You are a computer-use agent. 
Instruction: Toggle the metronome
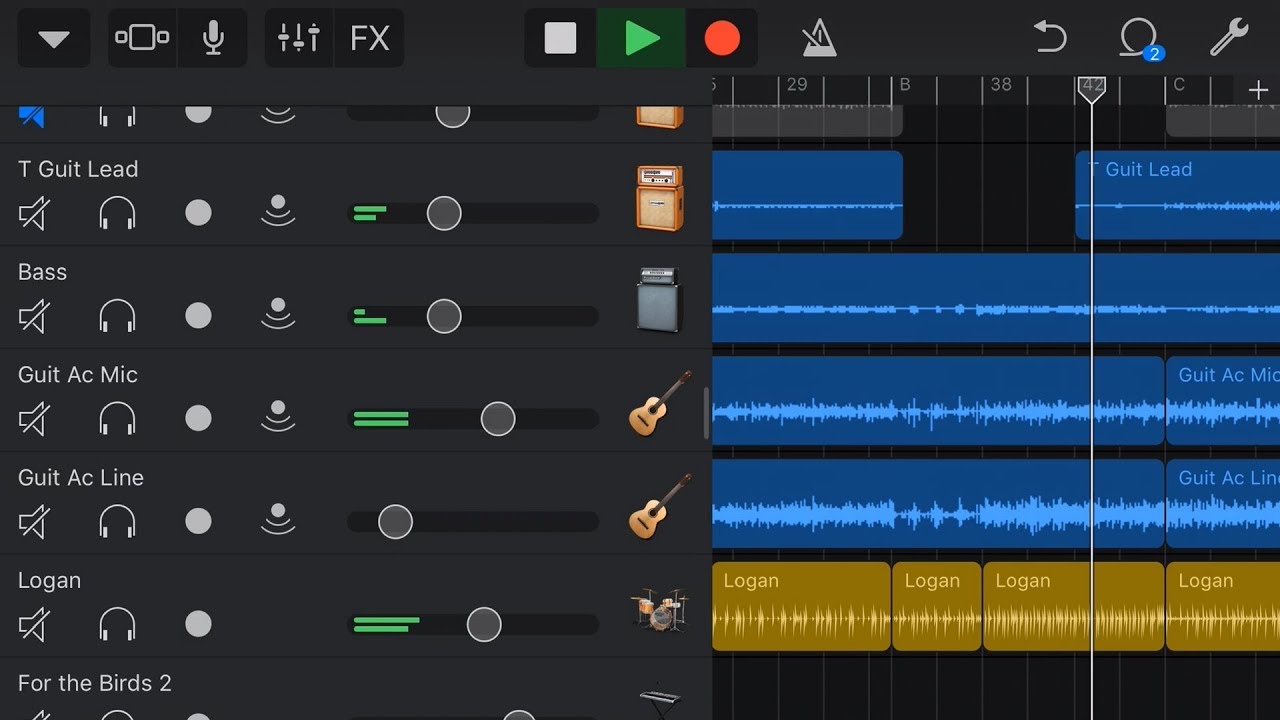click(x=818, y=39)
